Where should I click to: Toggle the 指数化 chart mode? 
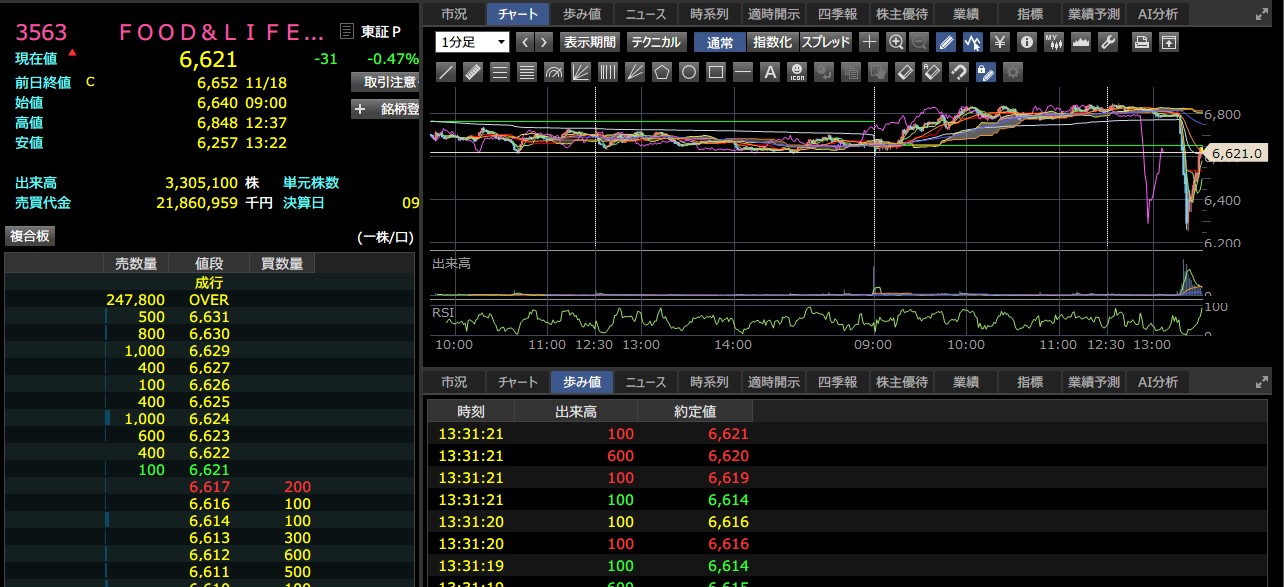pyautogui.click(x=772, y=42)
